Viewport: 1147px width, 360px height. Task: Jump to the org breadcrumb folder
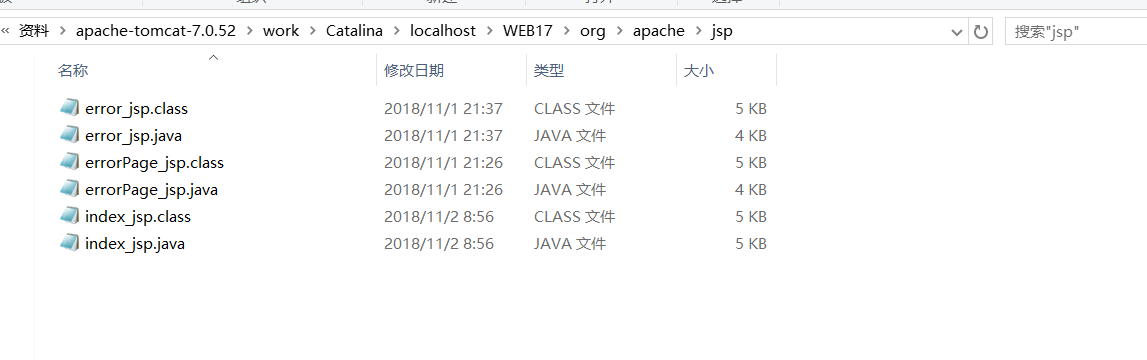tap(593, 31)
